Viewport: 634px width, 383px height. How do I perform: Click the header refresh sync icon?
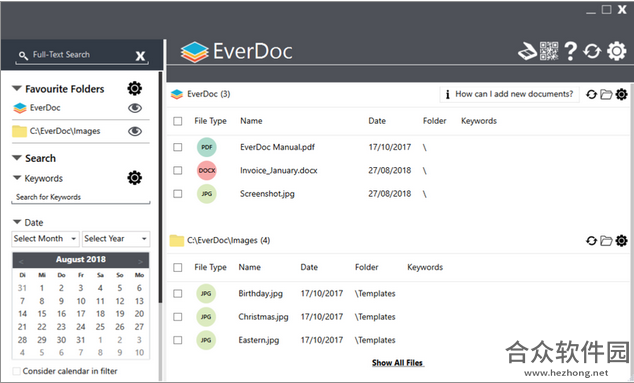(592, 51)
